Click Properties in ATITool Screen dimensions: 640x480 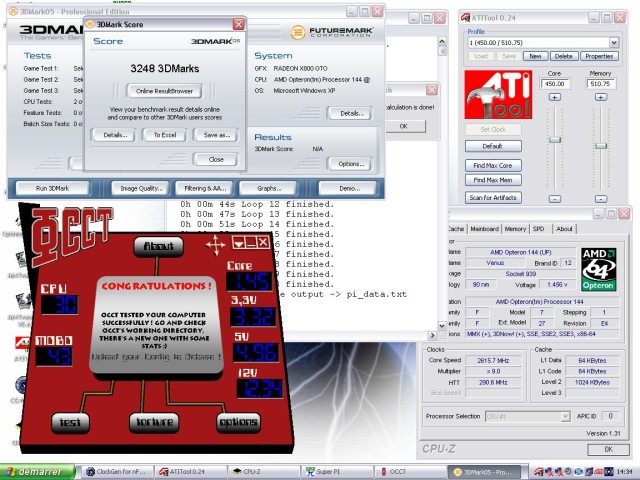point(599,56)
